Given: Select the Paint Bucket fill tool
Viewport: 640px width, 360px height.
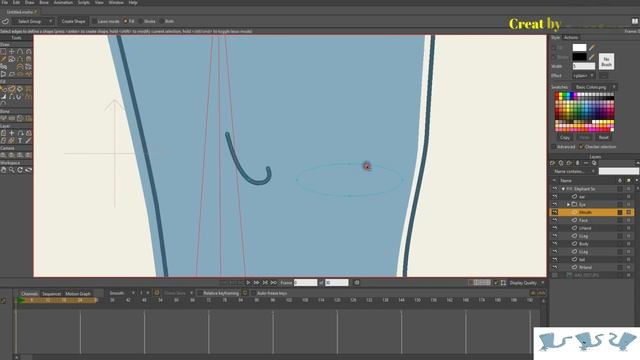Looking at the screenshot, I should tap(20, 89).
